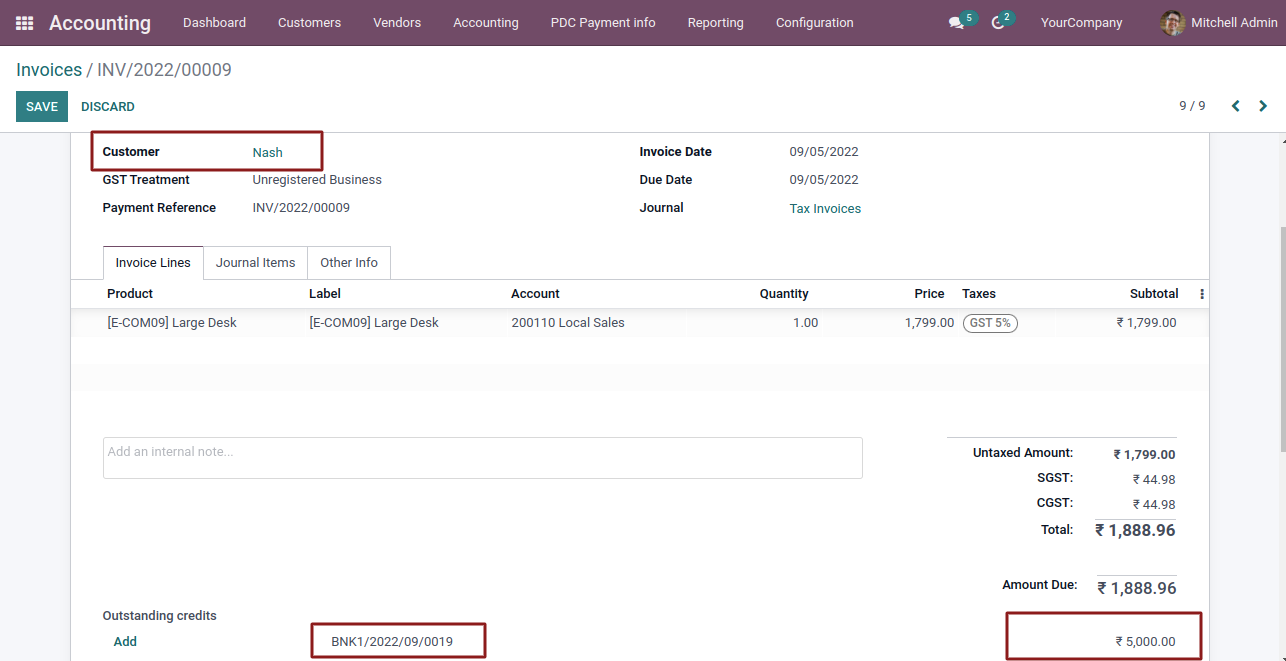The width and height of the screenshot is (1286, 661).
Task: Open Mitchell Admin user menu
Action: (1218, 23)
